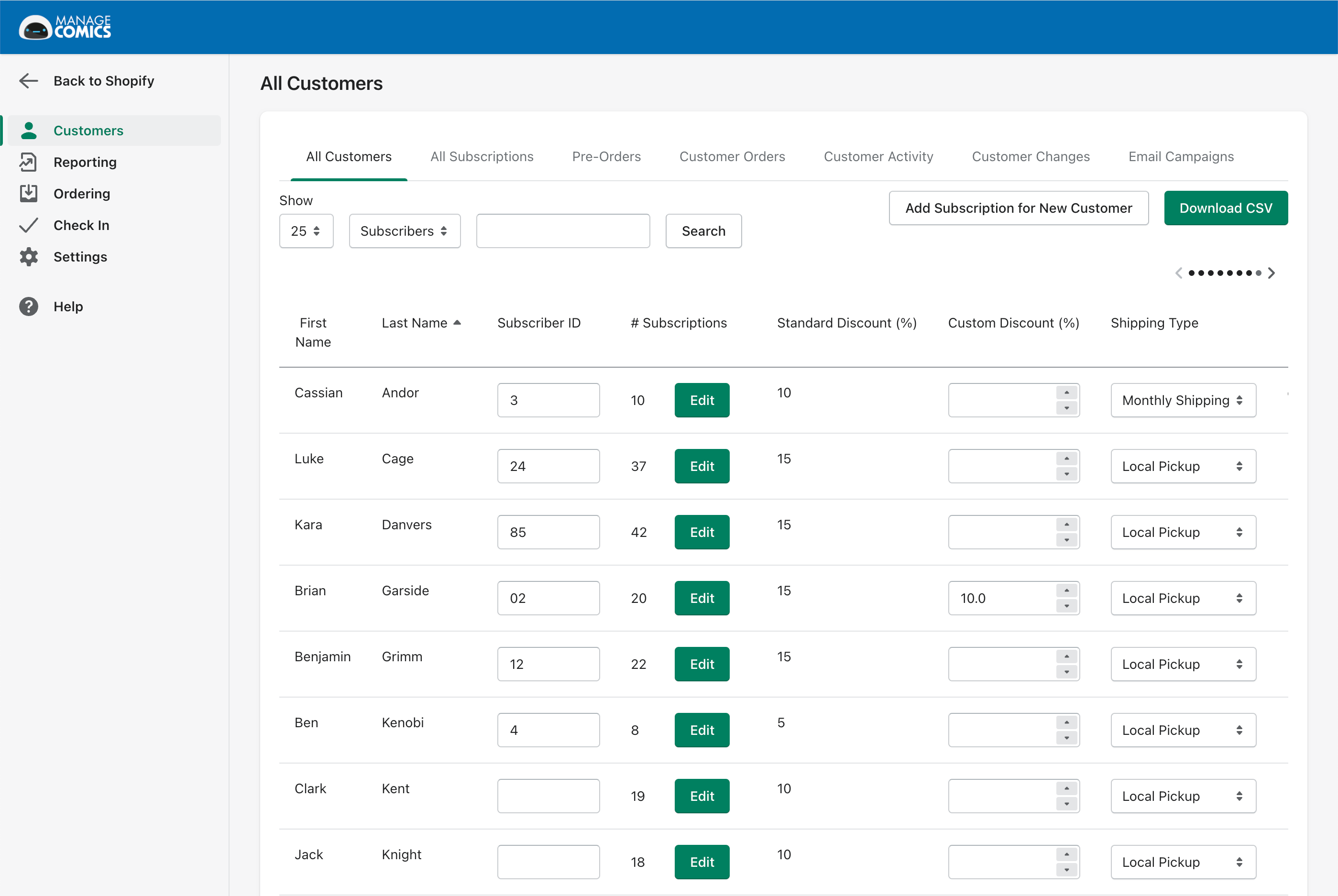Open the Email Campaigns tab
This screenshot has width=1338, height=896.
pos(1181,156)
